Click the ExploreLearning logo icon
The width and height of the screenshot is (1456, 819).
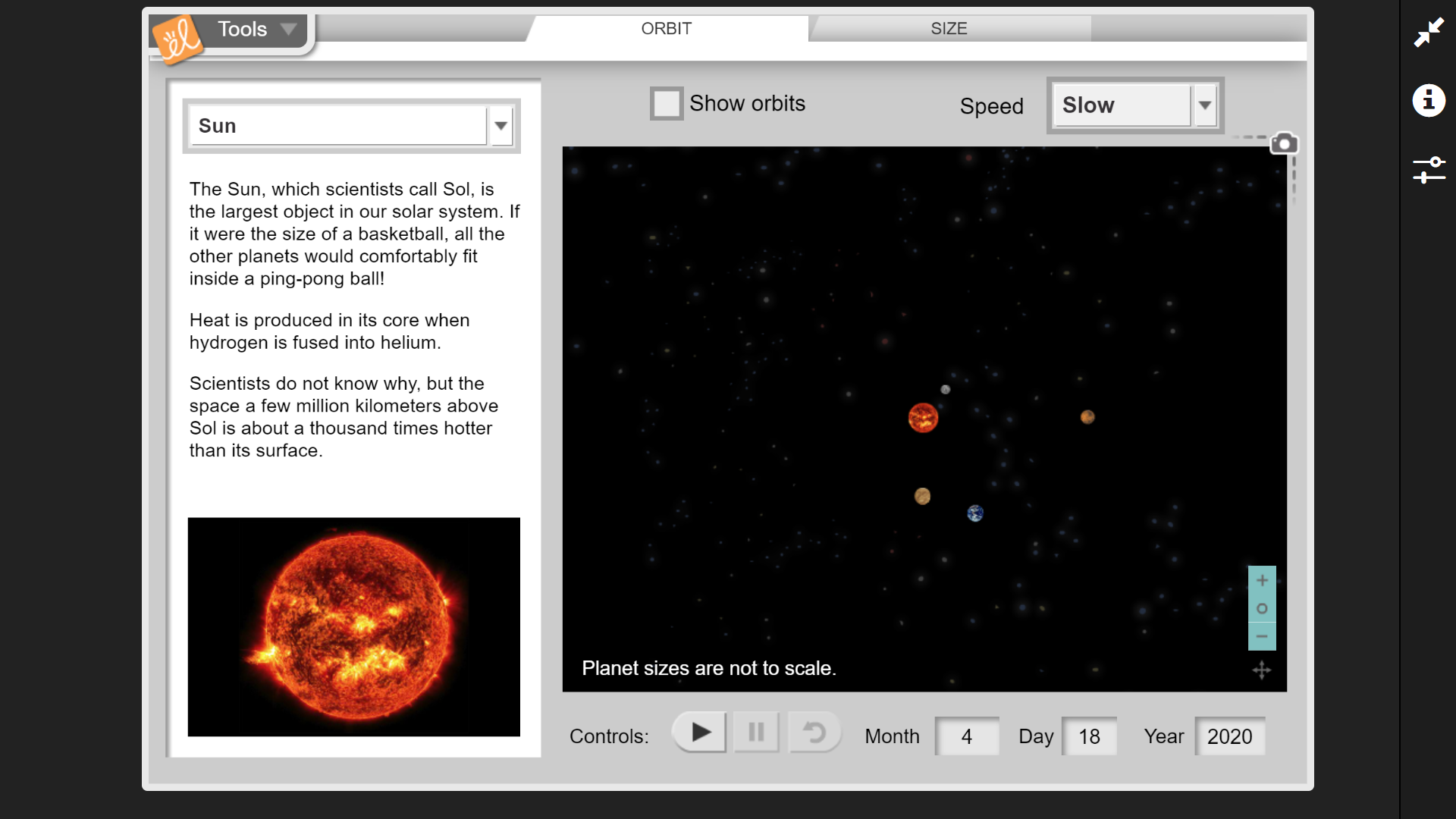(x=177, y=38)
